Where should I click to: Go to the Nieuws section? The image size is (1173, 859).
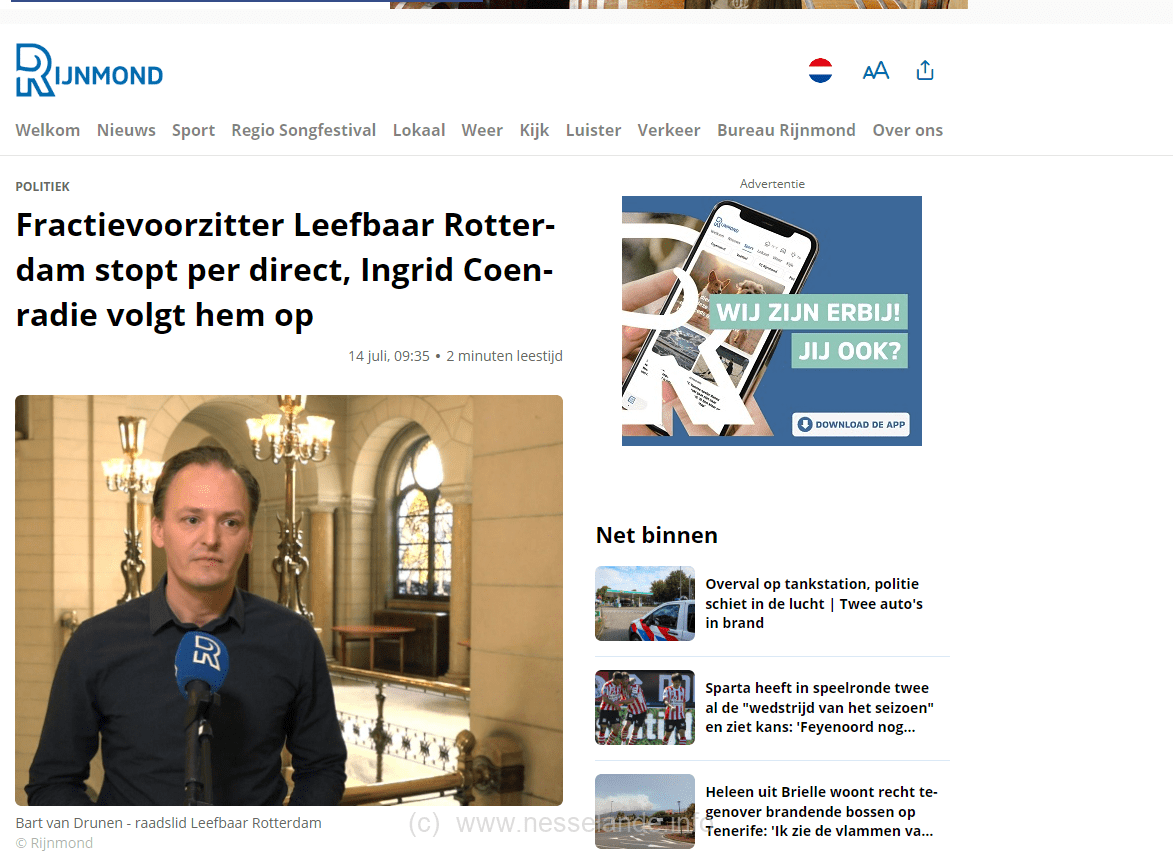[126, 130]
